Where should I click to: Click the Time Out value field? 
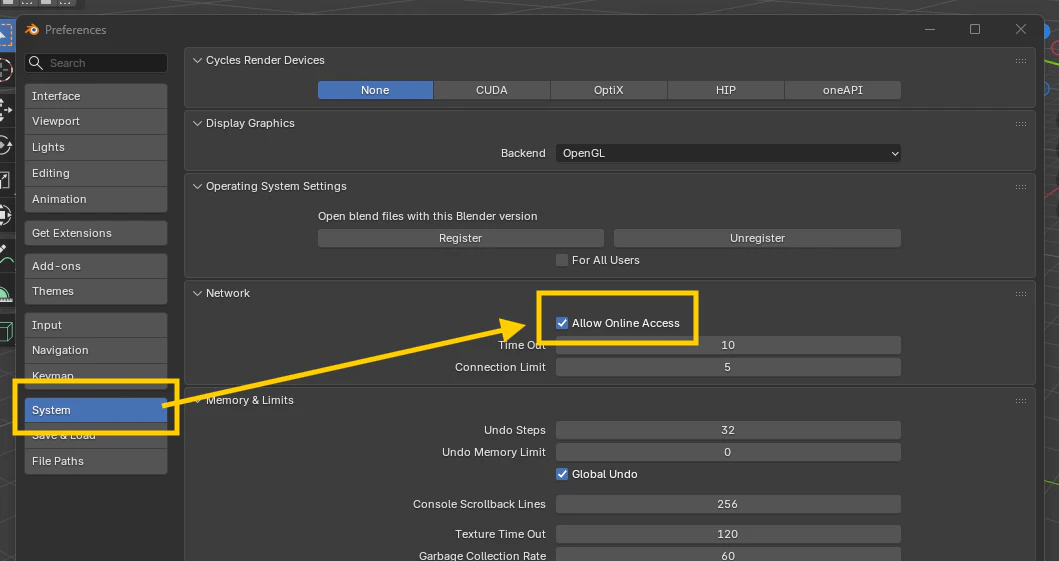click(728, 345)
